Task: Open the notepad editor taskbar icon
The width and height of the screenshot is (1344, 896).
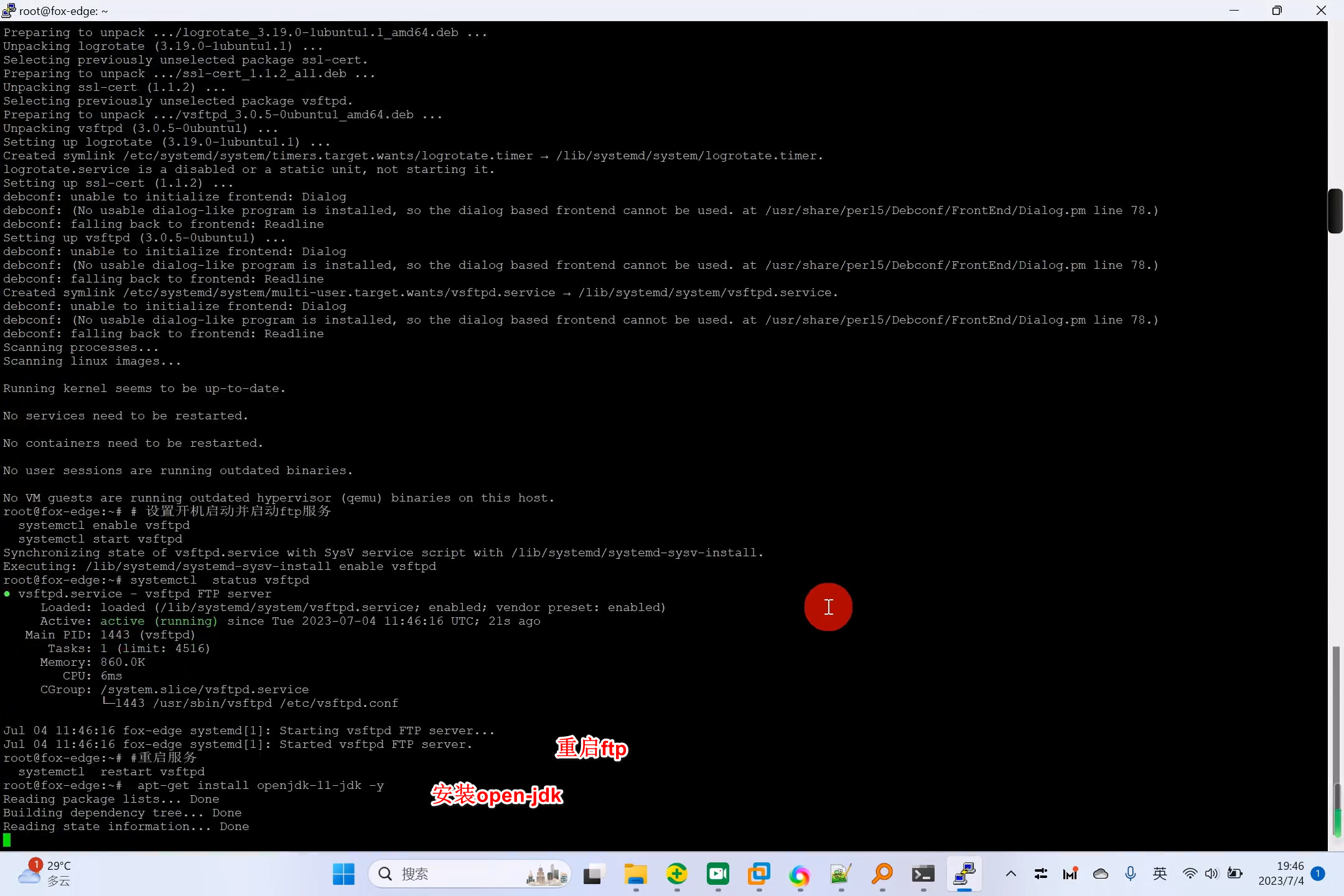Action: click(841, 874)
